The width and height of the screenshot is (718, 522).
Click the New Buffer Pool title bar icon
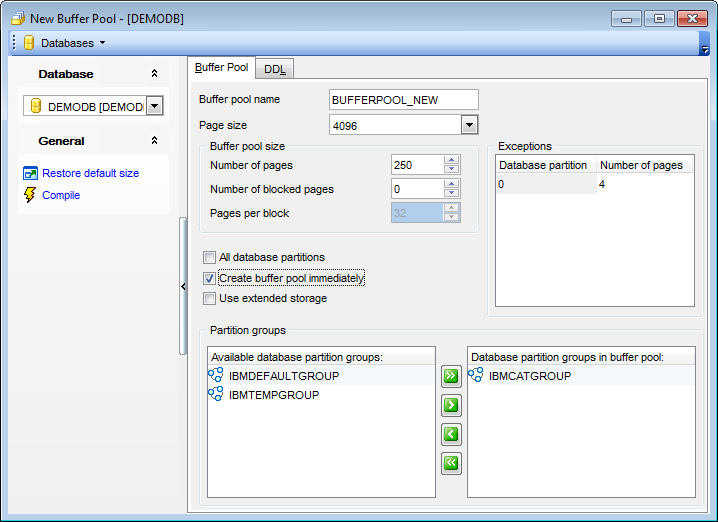point(18,19)
